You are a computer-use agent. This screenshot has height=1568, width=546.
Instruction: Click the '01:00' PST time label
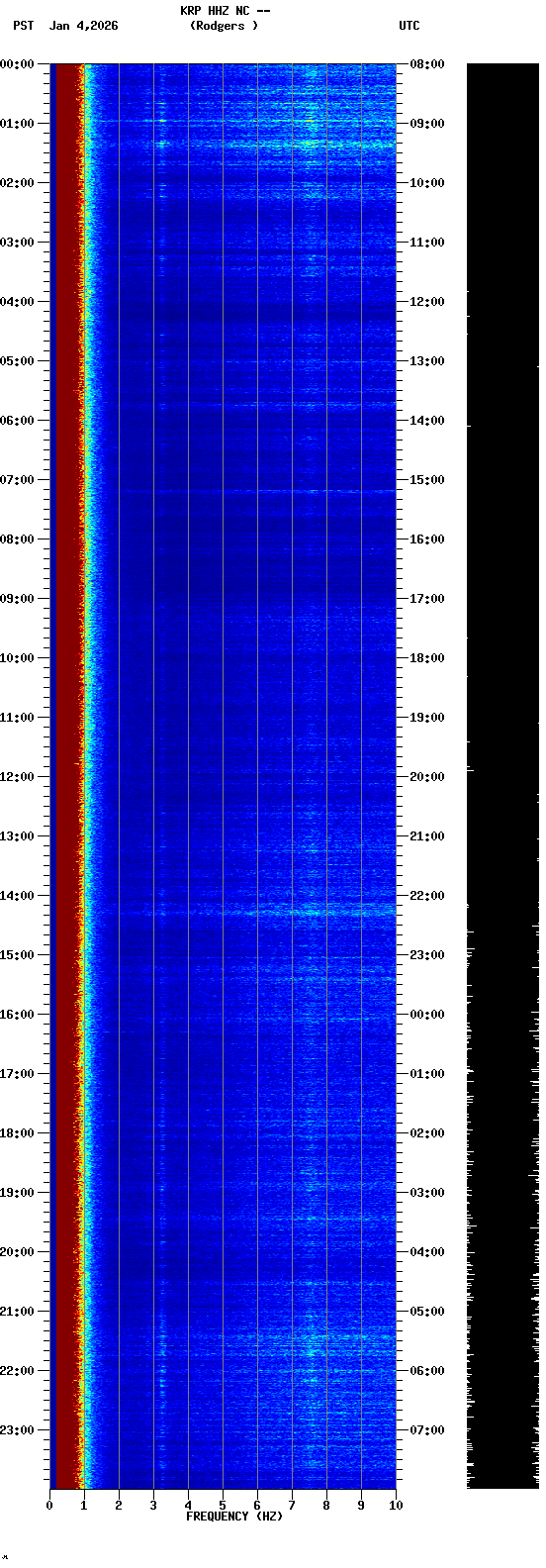(x=18, y=124)
